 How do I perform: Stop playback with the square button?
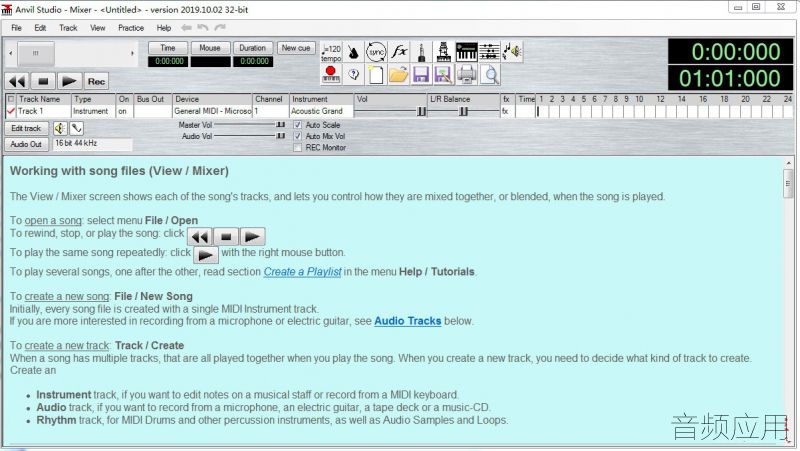pyautogui.click(x=43, y=81)
